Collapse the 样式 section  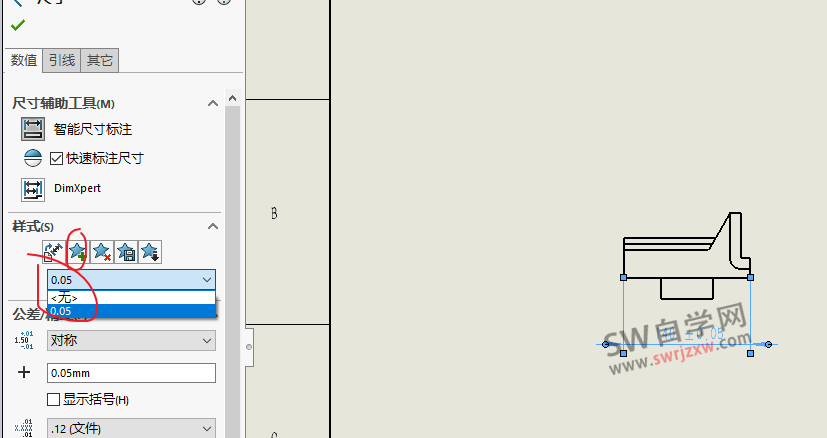tap(213, 226)
